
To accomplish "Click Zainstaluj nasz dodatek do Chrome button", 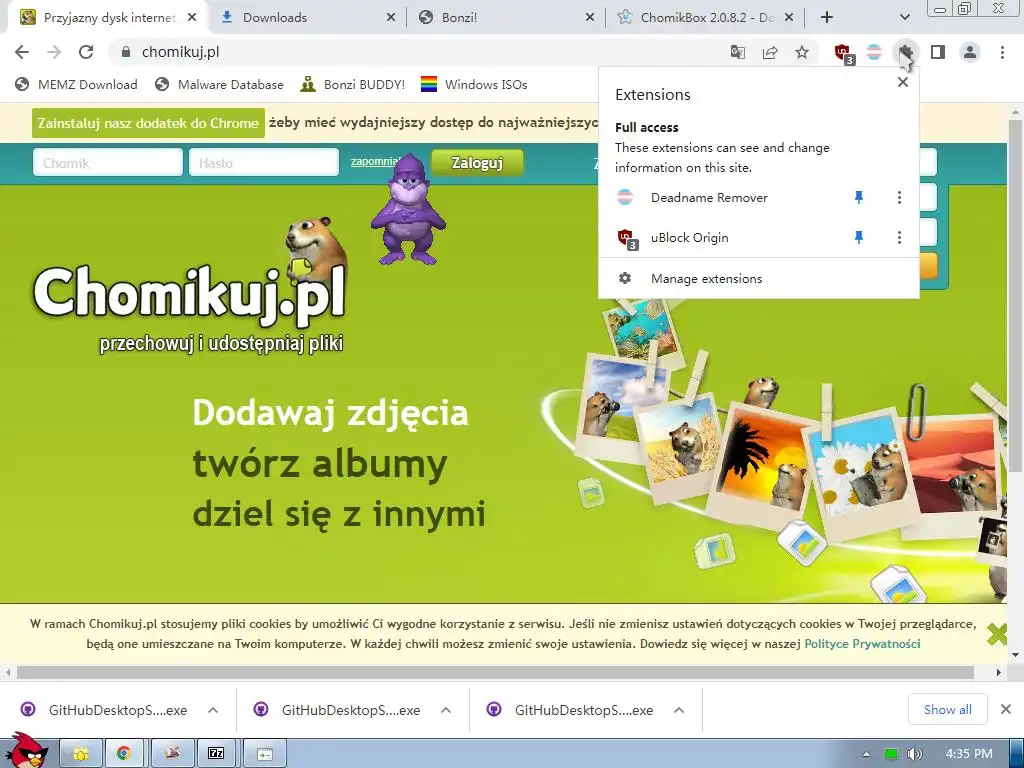I will (x=148, y=123).
